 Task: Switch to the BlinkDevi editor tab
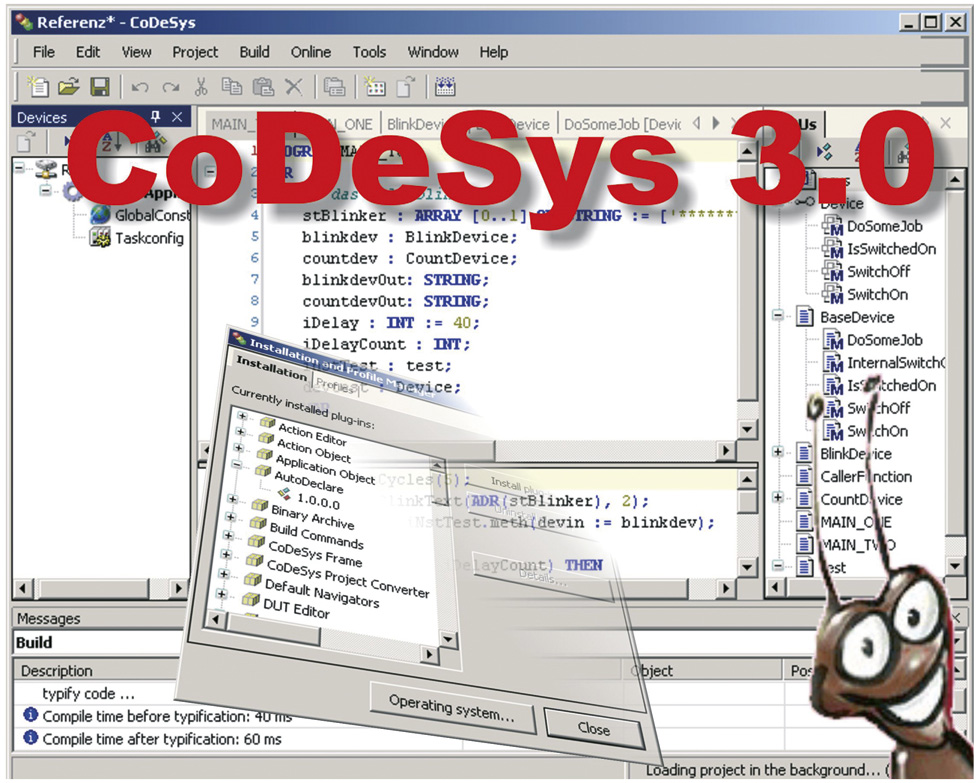(415, 124)
